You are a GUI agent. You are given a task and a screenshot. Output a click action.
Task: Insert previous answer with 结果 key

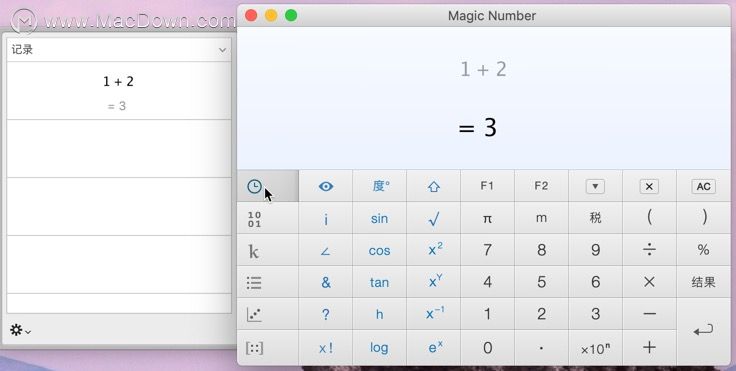click(703, 282)
